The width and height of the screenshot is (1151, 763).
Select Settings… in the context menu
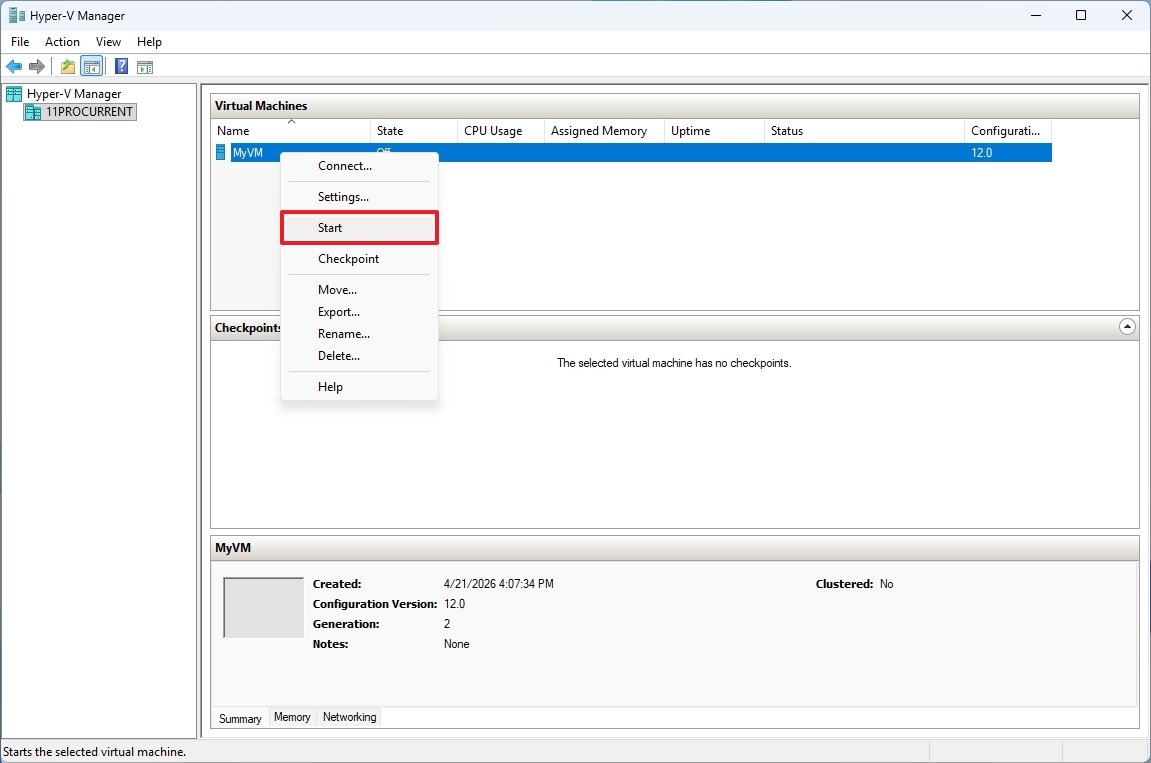343,196
